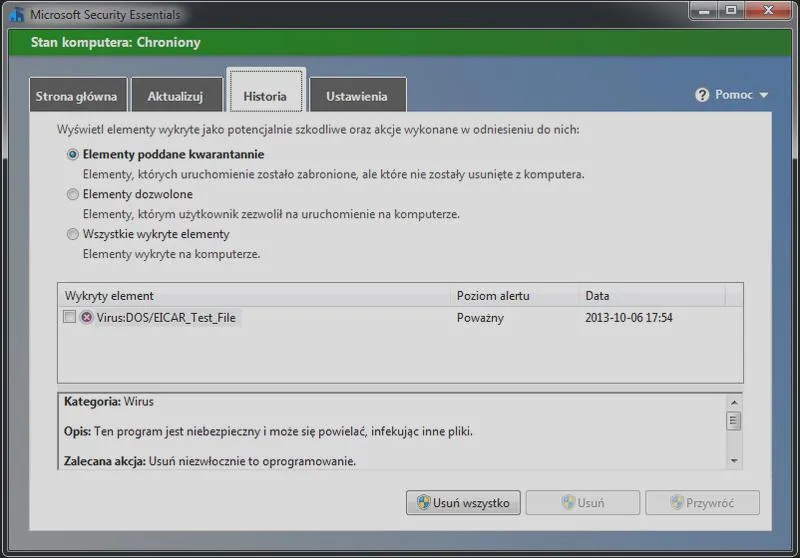Click the Microsoft Security Essentials title bar icon
Viewport: 800px width, 558px height.
pyautogui.click(x=16, y=14)
